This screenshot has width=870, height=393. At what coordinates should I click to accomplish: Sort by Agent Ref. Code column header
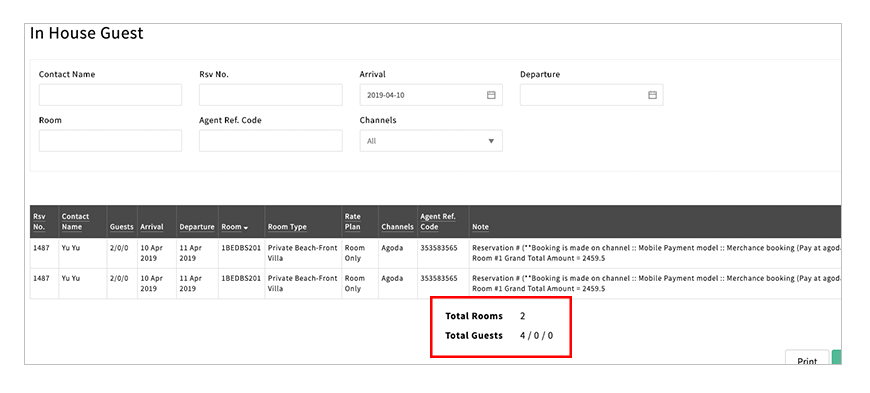pos(437,221)
